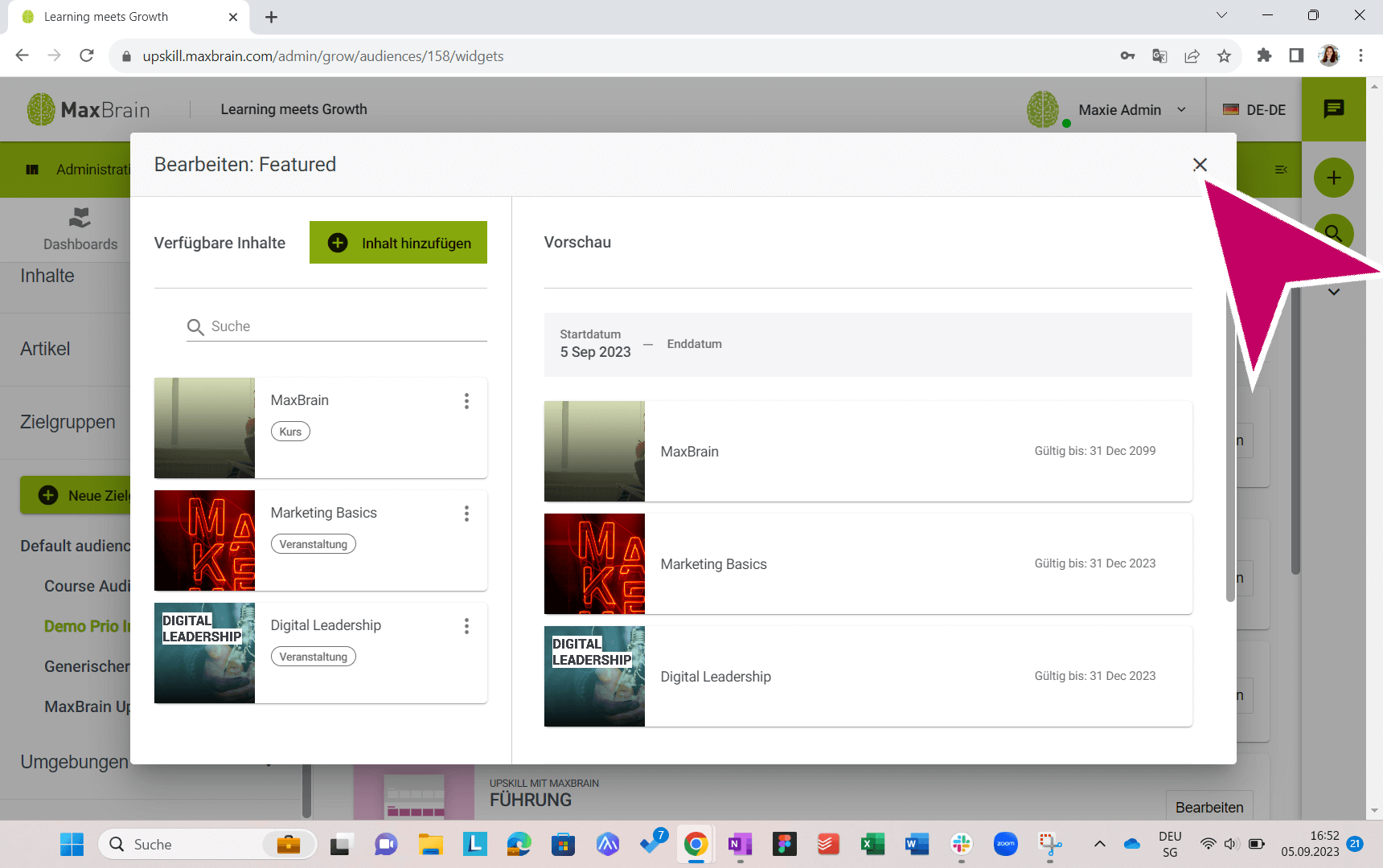Close the Bearbeiten: Featured dialog

(1200, 165)
